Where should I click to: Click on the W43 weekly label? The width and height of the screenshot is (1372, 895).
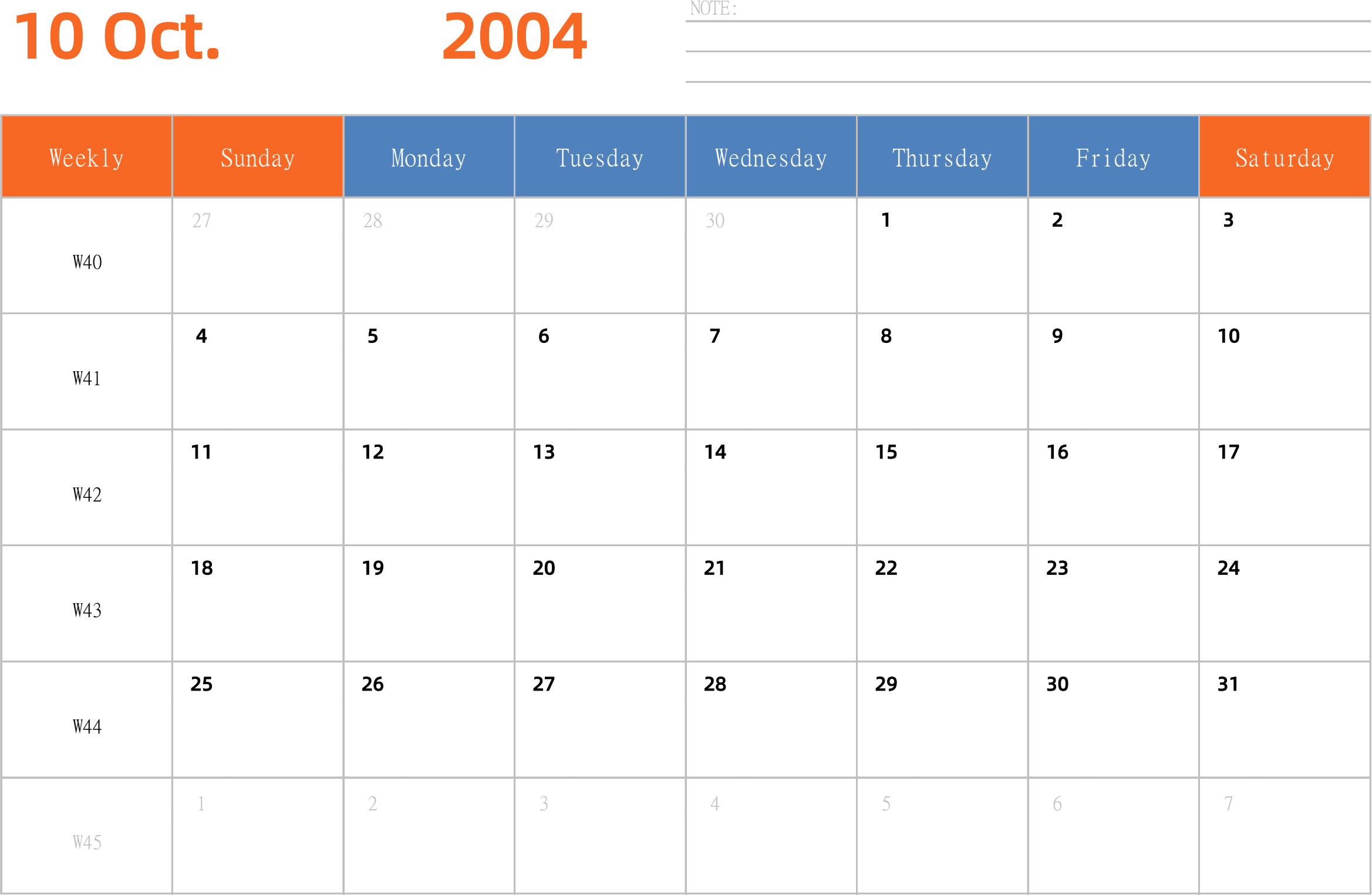tap(86, 609)
